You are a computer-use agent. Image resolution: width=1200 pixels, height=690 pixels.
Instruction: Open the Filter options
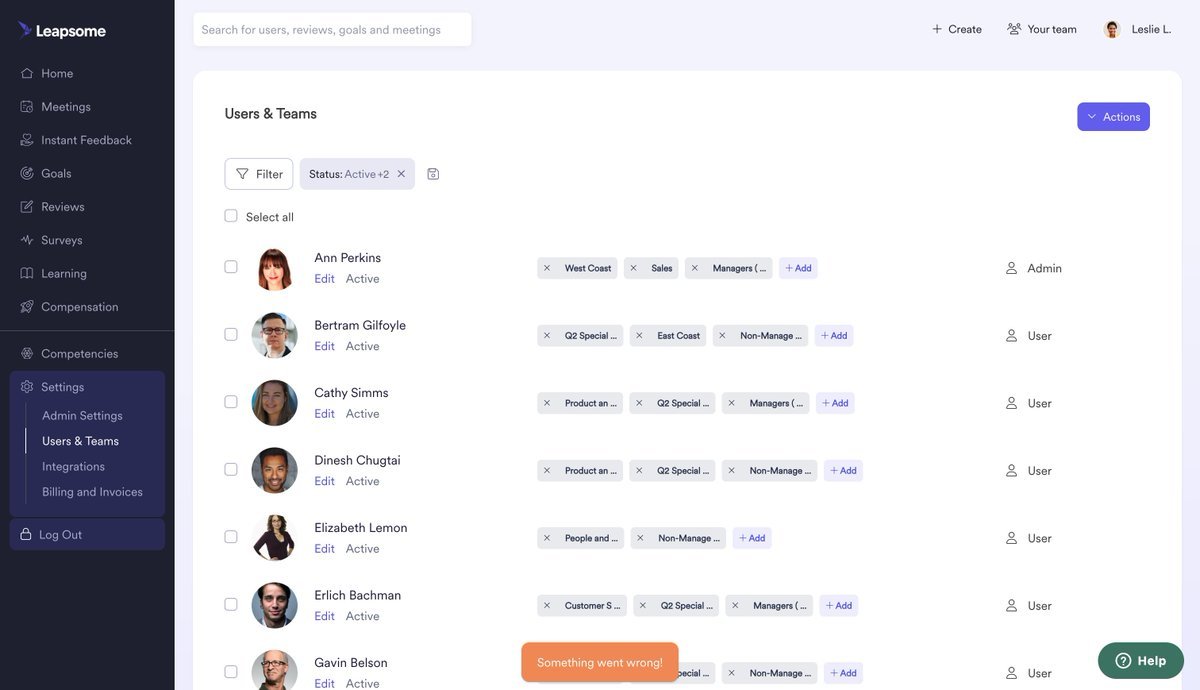coord(259,174)
